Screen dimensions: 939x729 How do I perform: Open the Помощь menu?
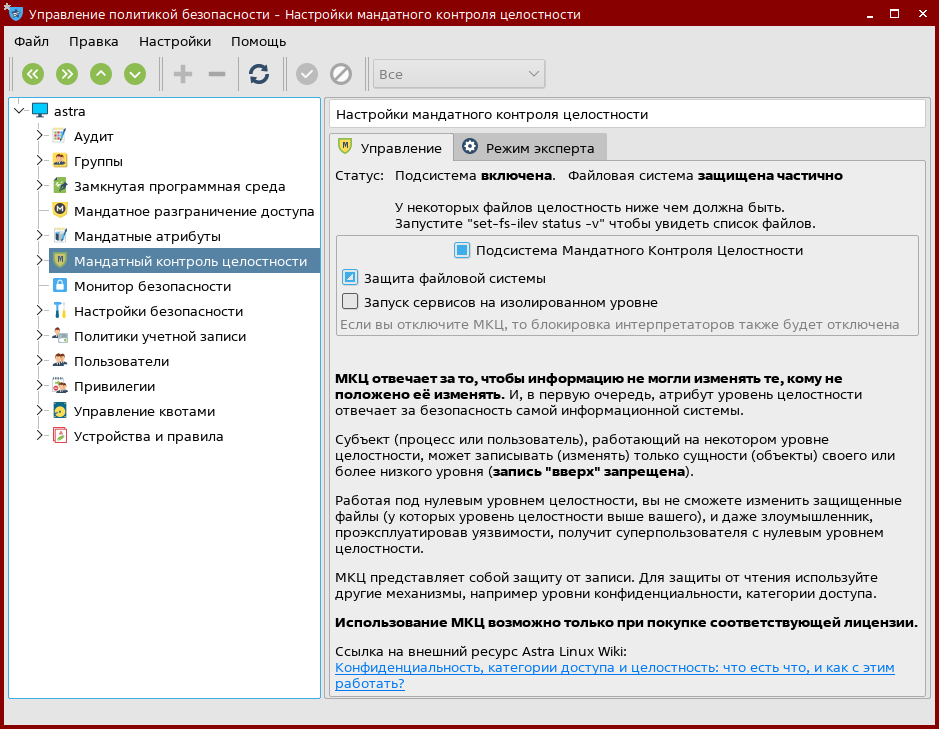tap(259, 41)
